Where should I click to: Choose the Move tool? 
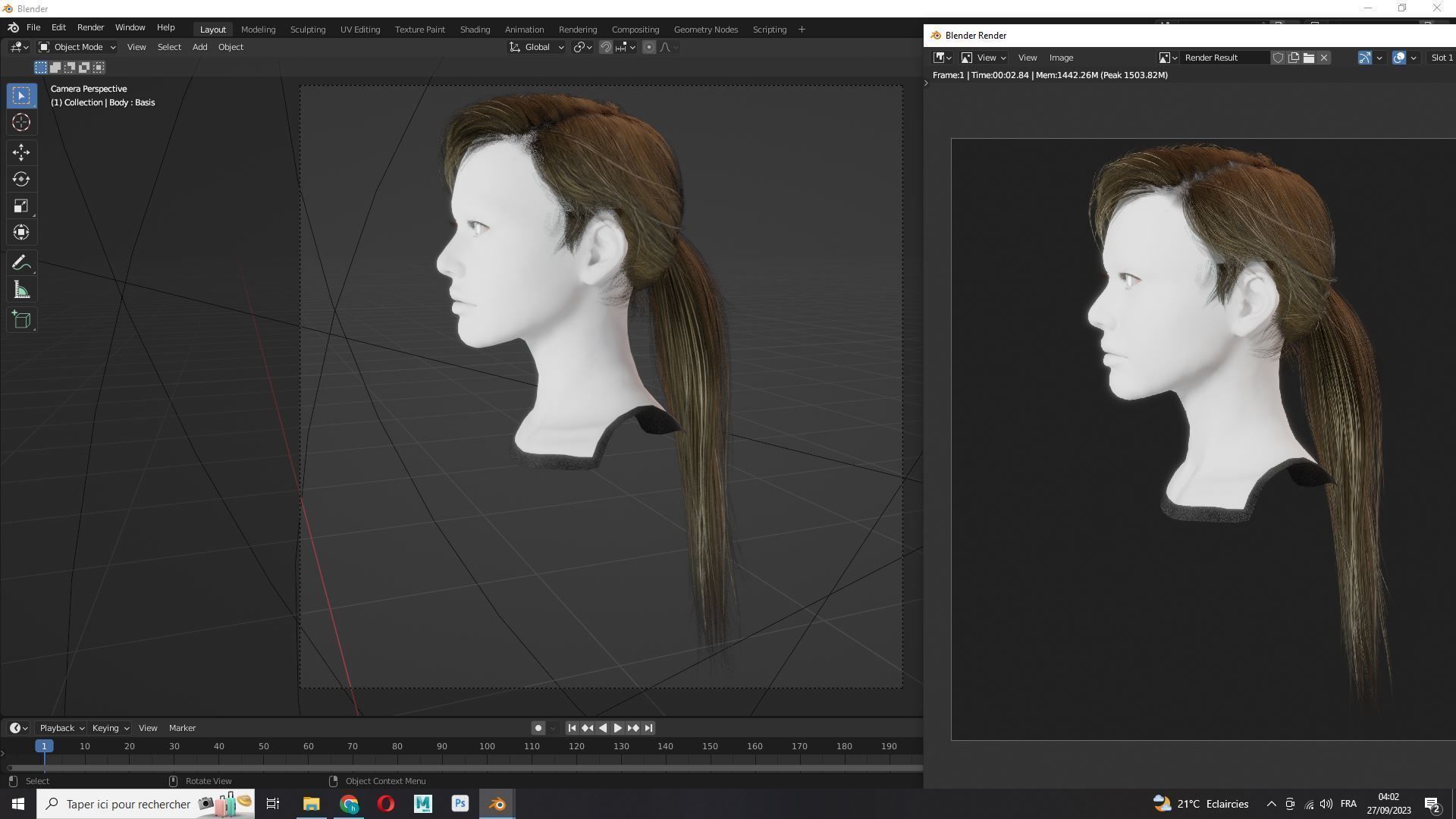pyautogui.click(x=21, y=152)
